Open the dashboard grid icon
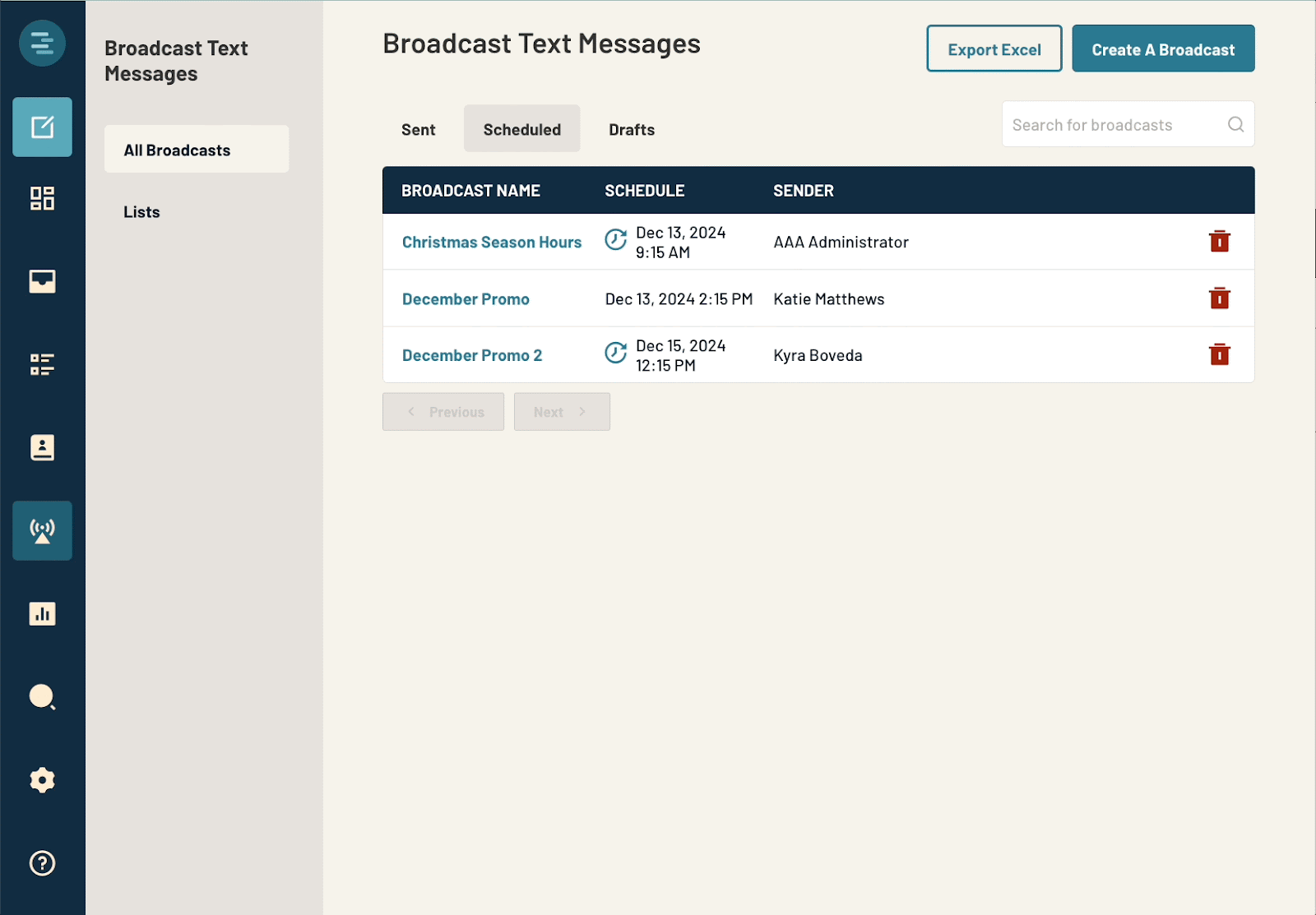This screenshot has width=1316, height=915. tap(42, 199)
